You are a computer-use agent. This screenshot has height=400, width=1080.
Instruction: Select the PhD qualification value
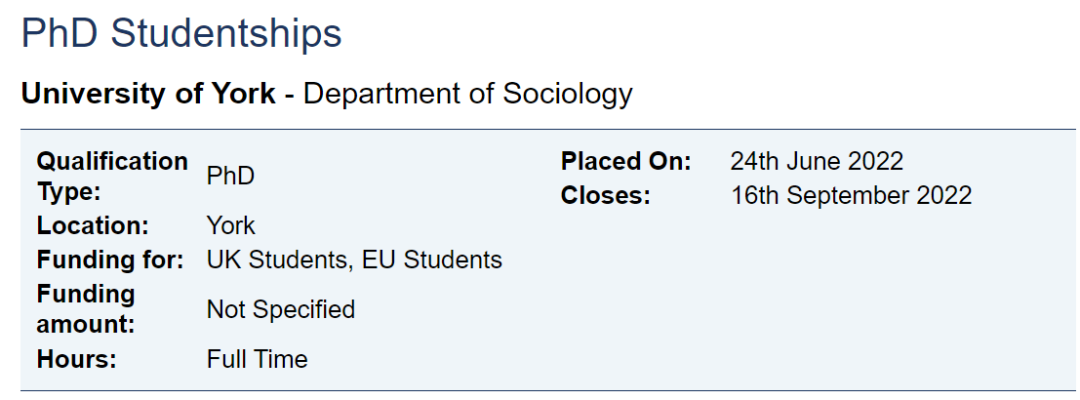point(231,176)
